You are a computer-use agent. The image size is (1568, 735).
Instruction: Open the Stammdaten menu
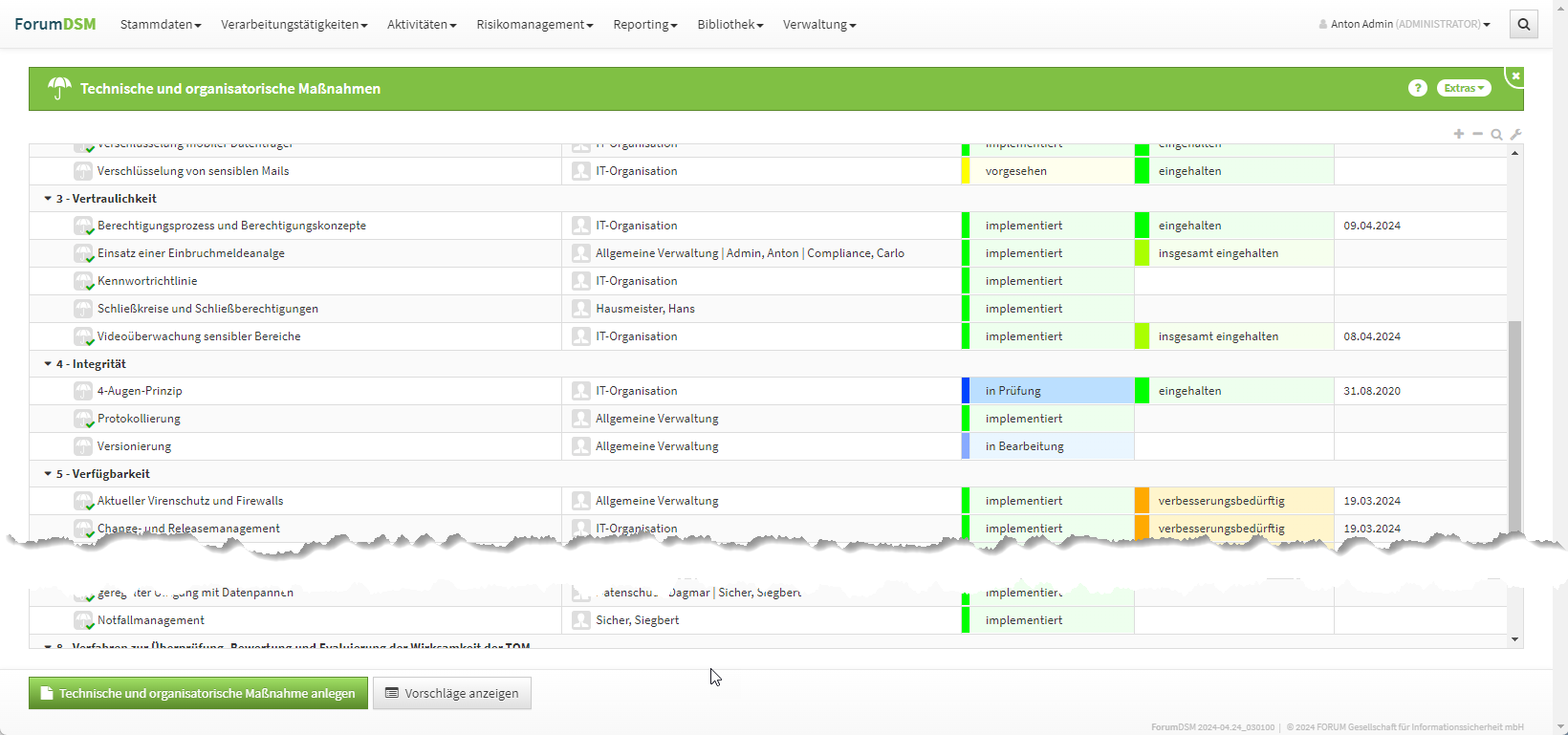pyautogui.click(x=160, y=25)
